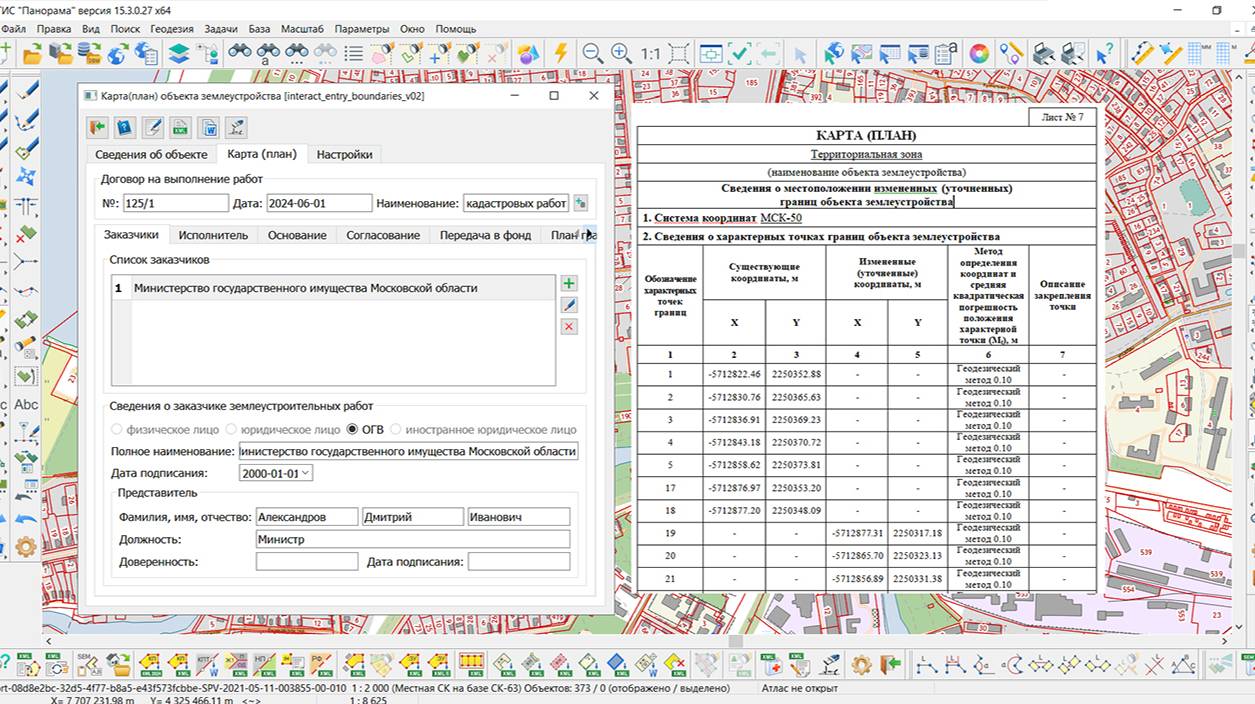Viewport: 1255px width, 704px height.
Task: Click the 'Лист № 7' label in the plan
Action: coord(1062,117)
